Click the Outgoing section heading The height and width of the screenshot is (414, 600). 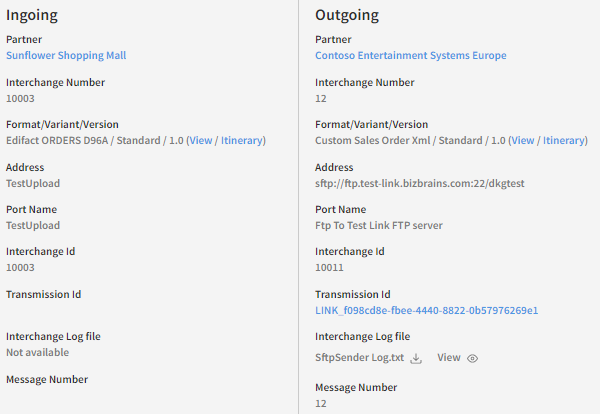[x=347, y=16]
